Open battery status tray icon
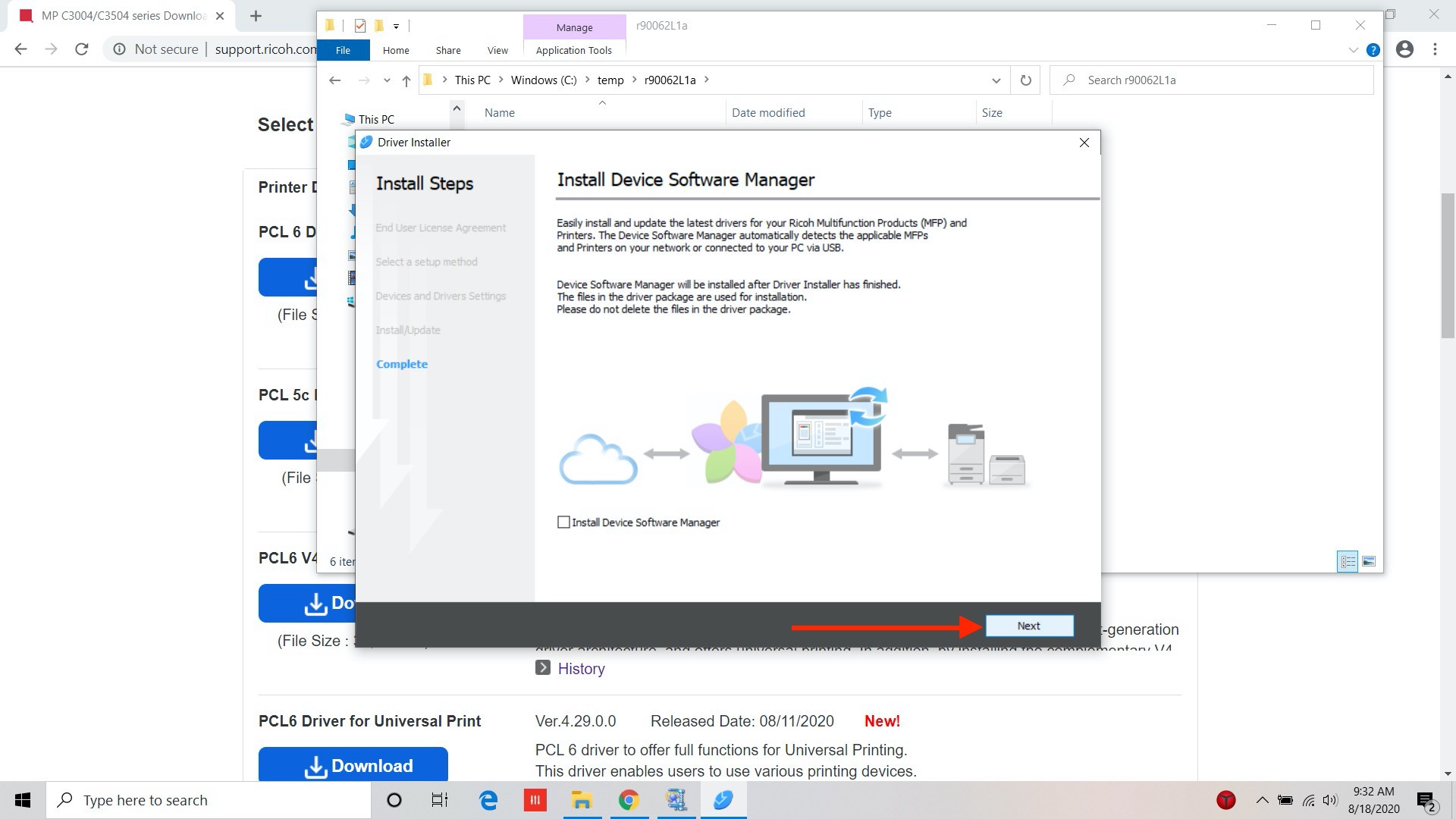 [1285, 800]
